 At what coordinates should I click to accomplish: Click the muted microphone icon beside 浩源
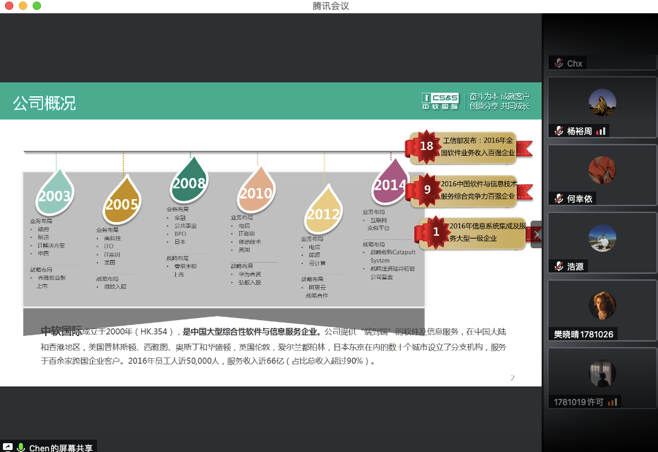pos(559,266)
